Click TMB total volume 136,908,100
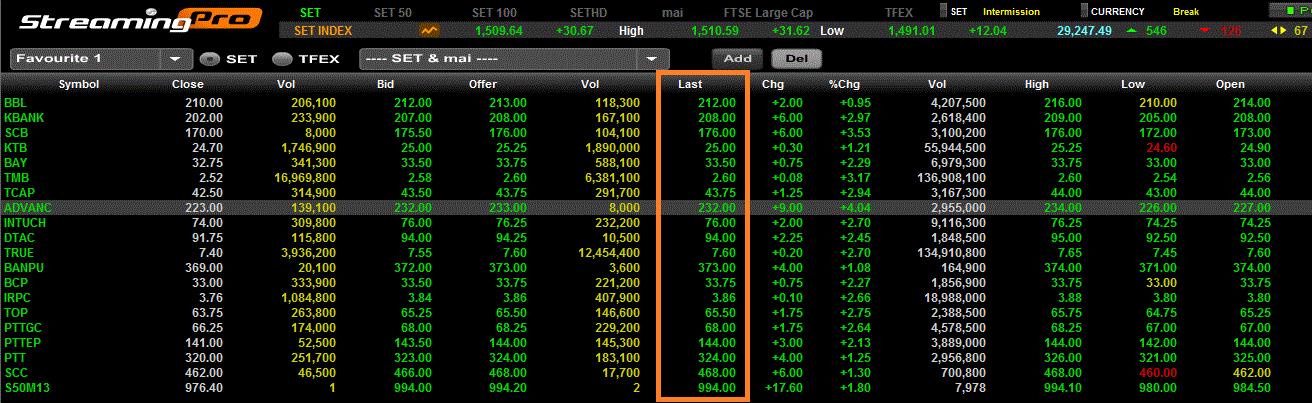The width and height of the screenshot is (1312, 403). [955, 177]
